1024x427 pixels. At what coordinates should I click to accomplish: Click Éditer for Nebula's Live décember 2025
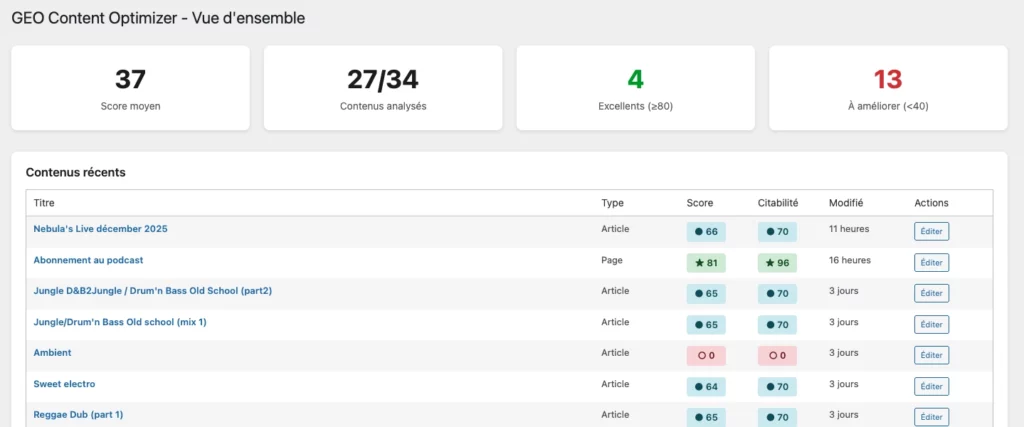931,231
